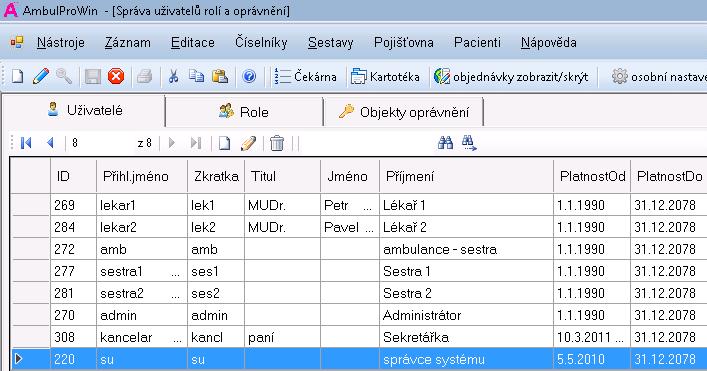This screenshot has height=371, width=707.
Task: Click row selector of row 220
Action: [x=30, y=359]
